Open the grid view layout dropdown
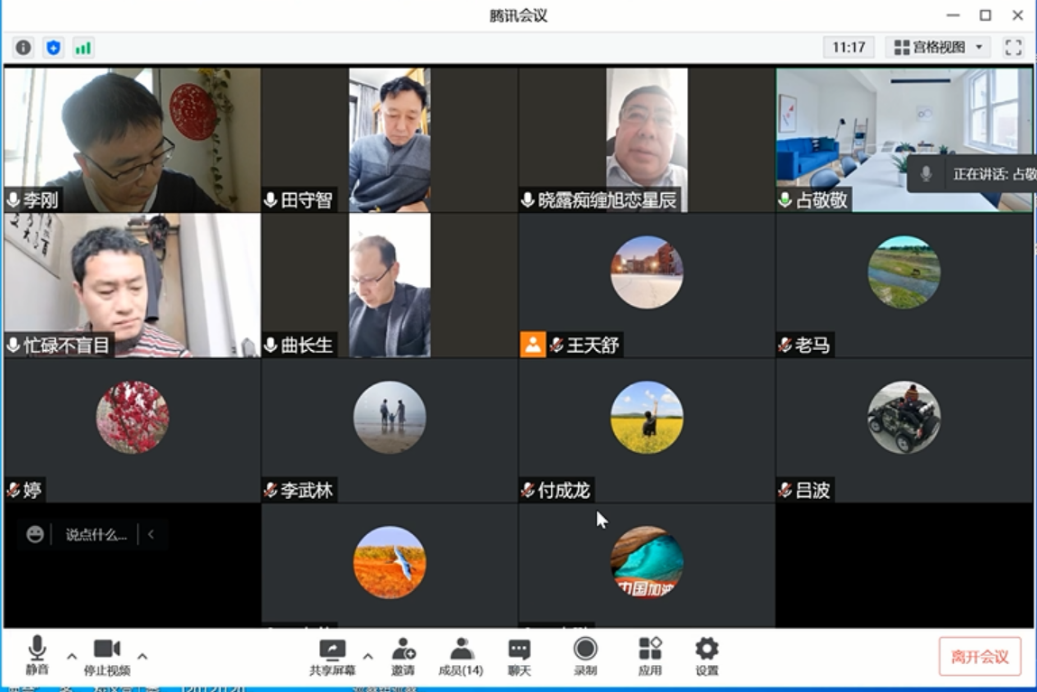Screen dimensions: 1037x692 point(939,47)
